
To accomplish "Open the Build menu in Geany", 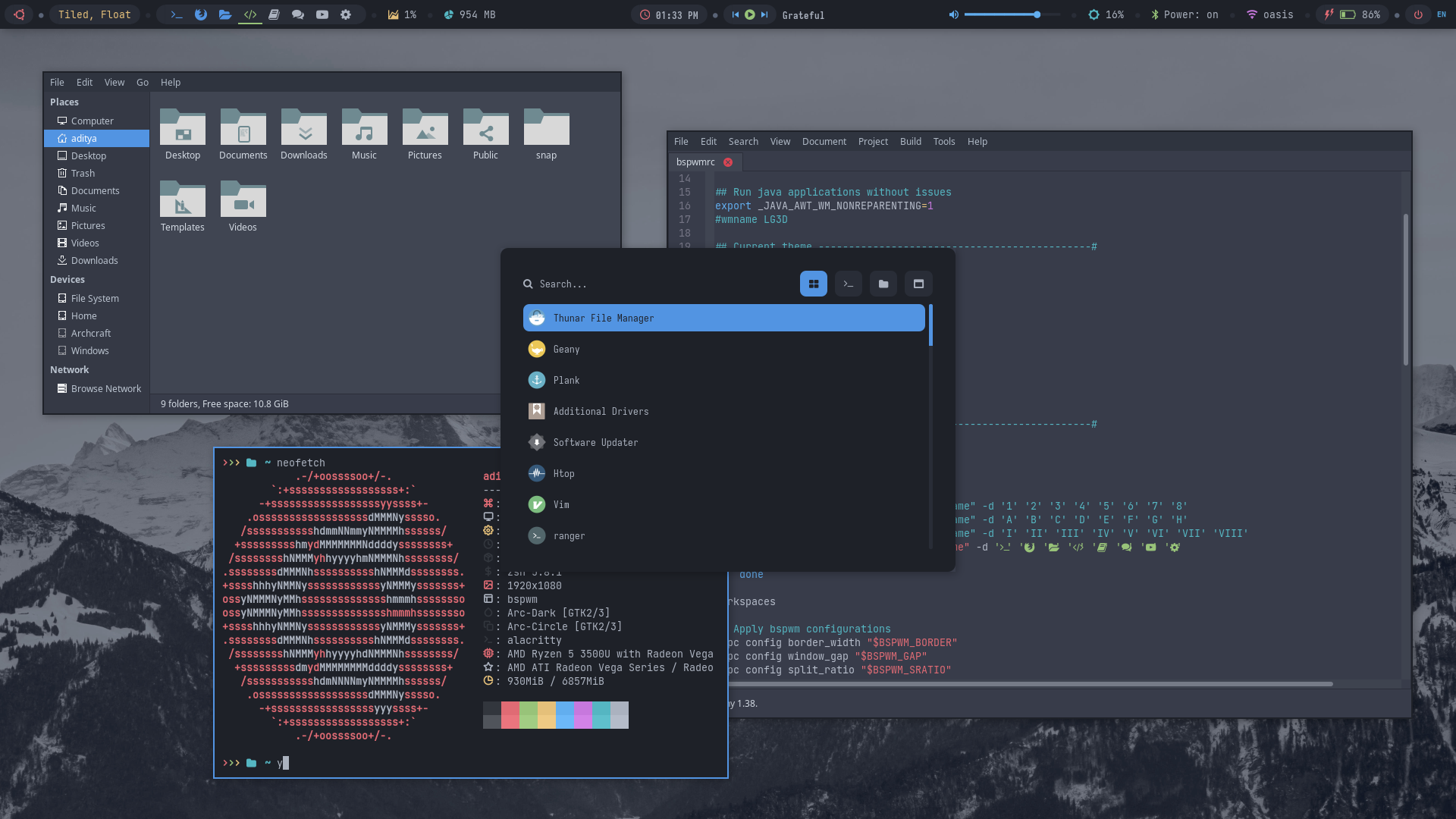I will pos(910,141).
